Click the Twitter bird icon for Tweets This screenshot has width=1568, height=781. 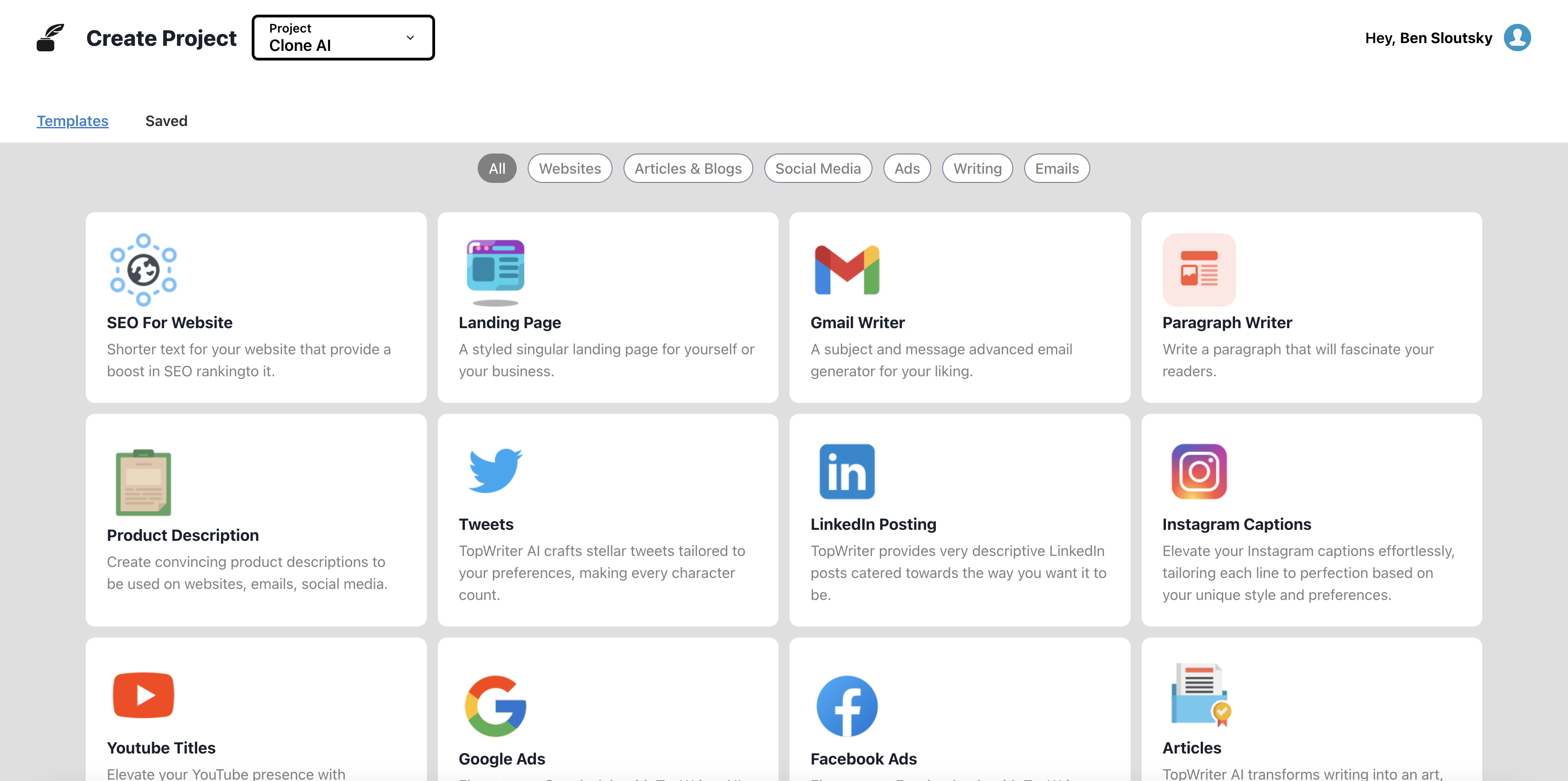pos(495,471)
